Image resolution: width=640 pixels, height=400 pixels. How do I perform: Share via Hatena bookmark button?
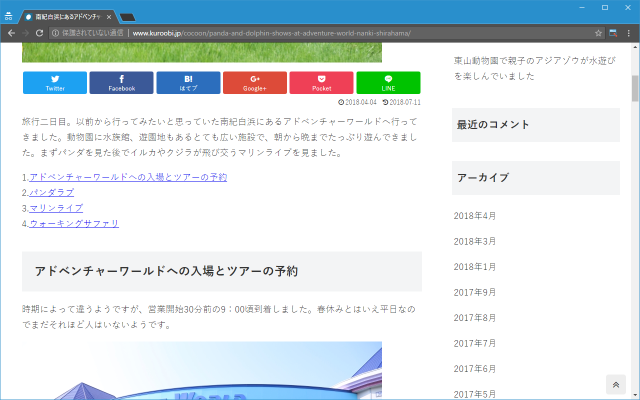click(188, 83)
